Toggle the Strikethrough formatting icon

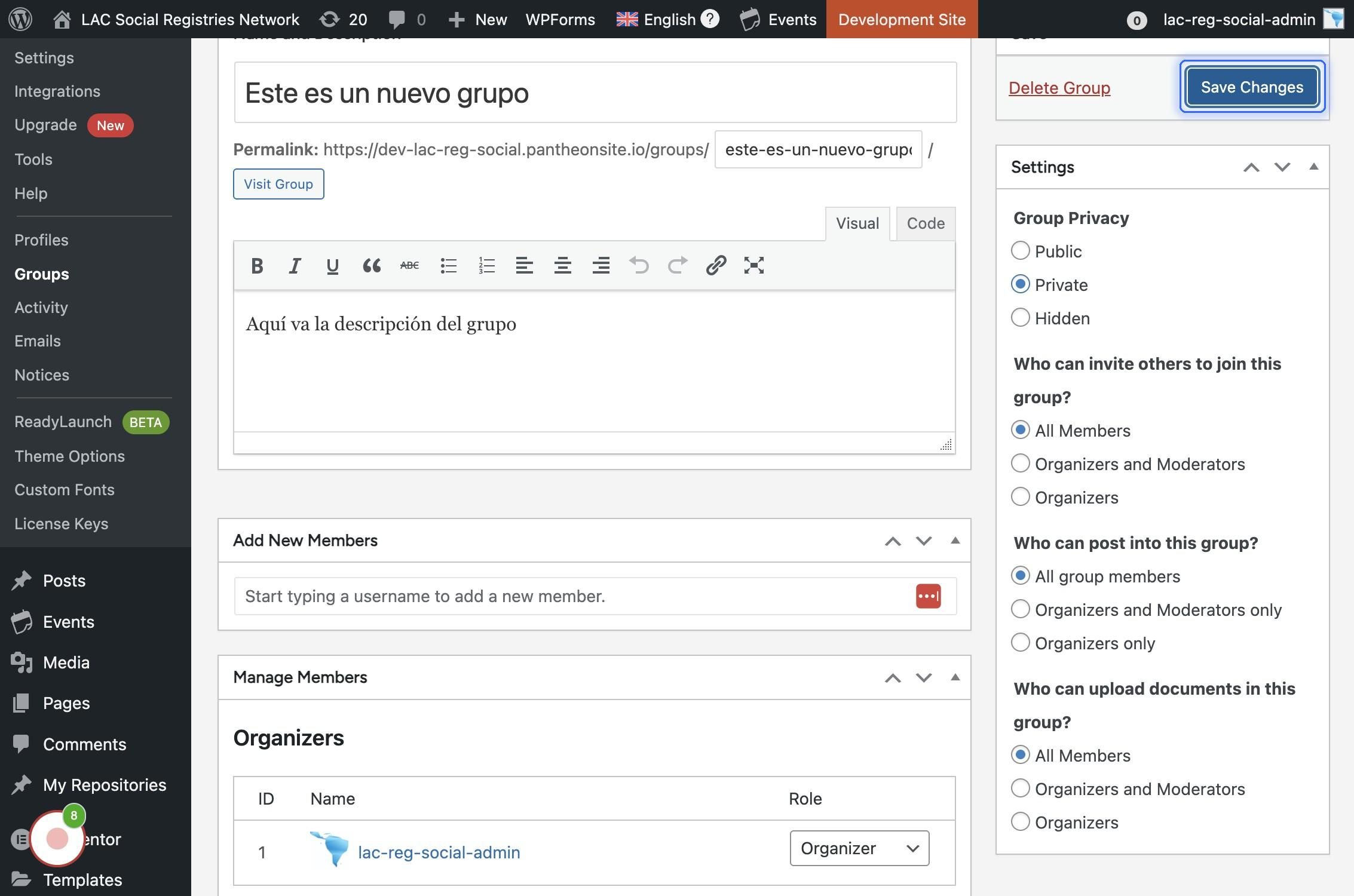pyautogui.click(x=409, y=265)
